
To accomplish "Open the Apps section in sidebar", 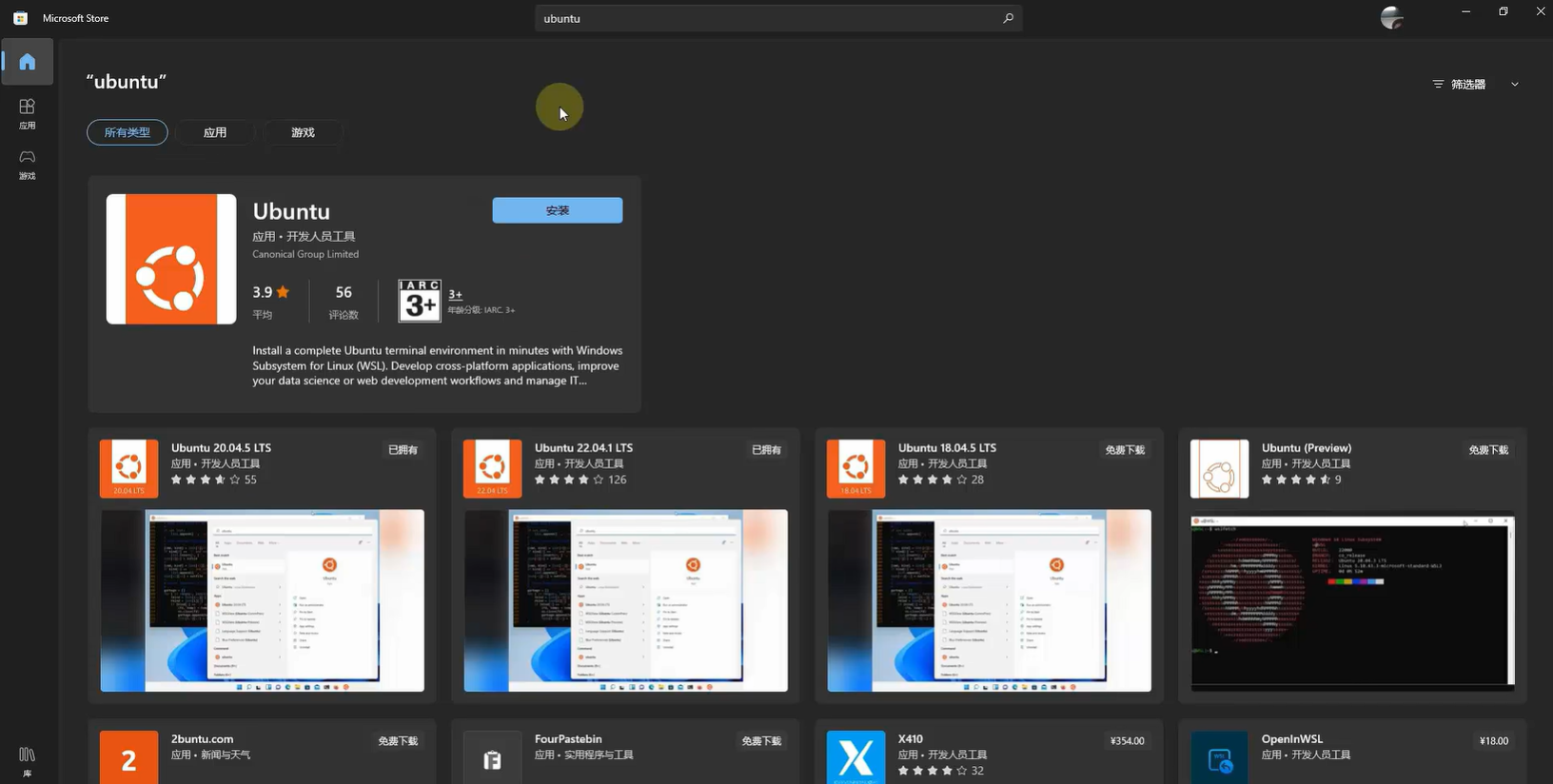I will [28, 112].
